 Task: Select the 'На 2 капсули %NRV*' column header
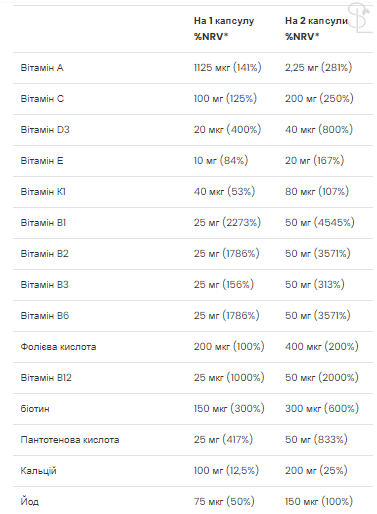point(316,29)
